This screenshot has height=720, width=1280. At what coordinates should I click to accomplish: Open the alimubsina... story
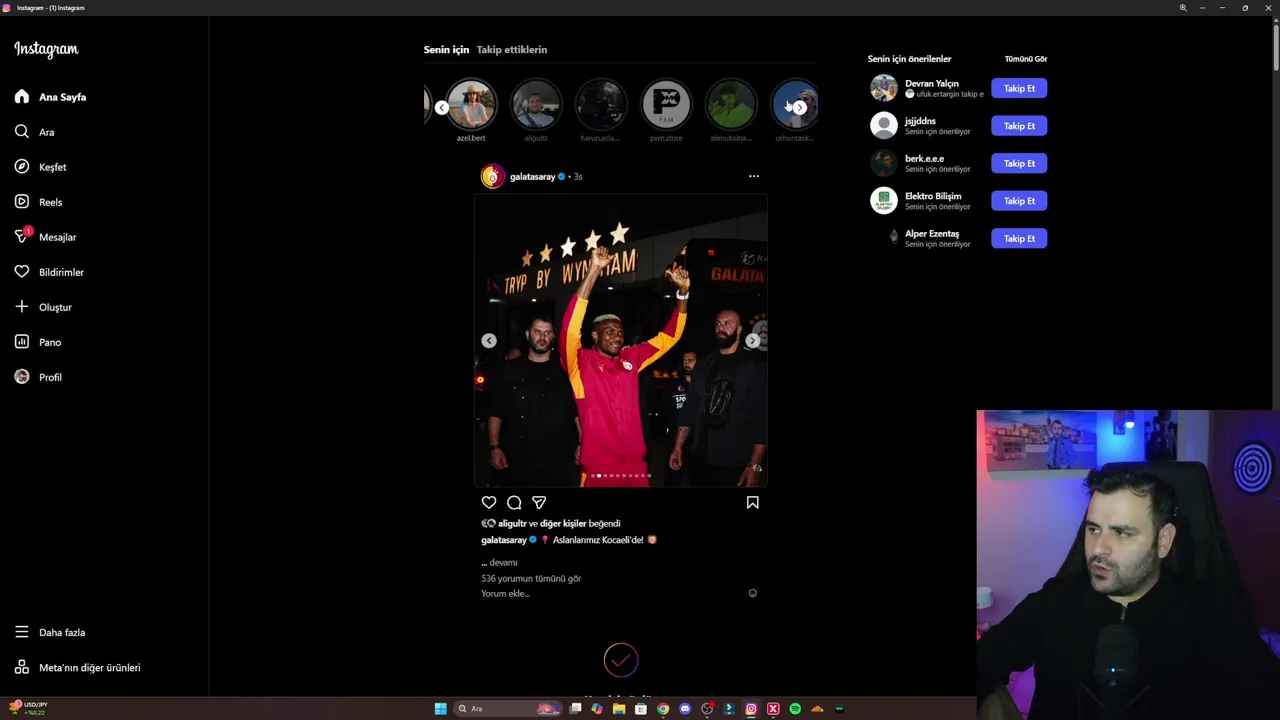(731, 104)
